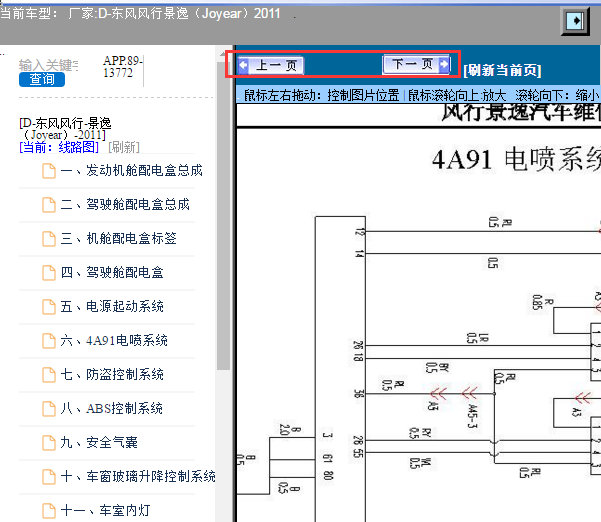The height and width of the screenshot is (522, 601).
Task: Click document icon beside 二、驾驶舱配电盒总成
Action: tap(49, 205)
